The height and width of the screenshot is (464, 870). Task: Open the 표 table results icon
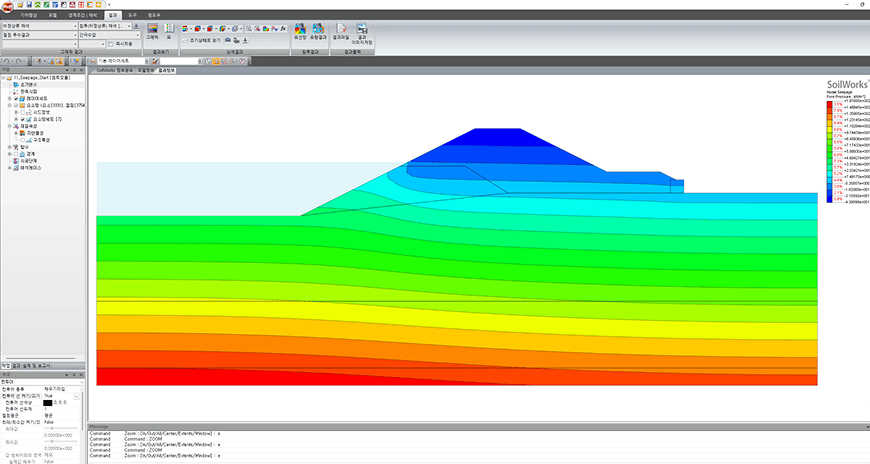point(169,32)
